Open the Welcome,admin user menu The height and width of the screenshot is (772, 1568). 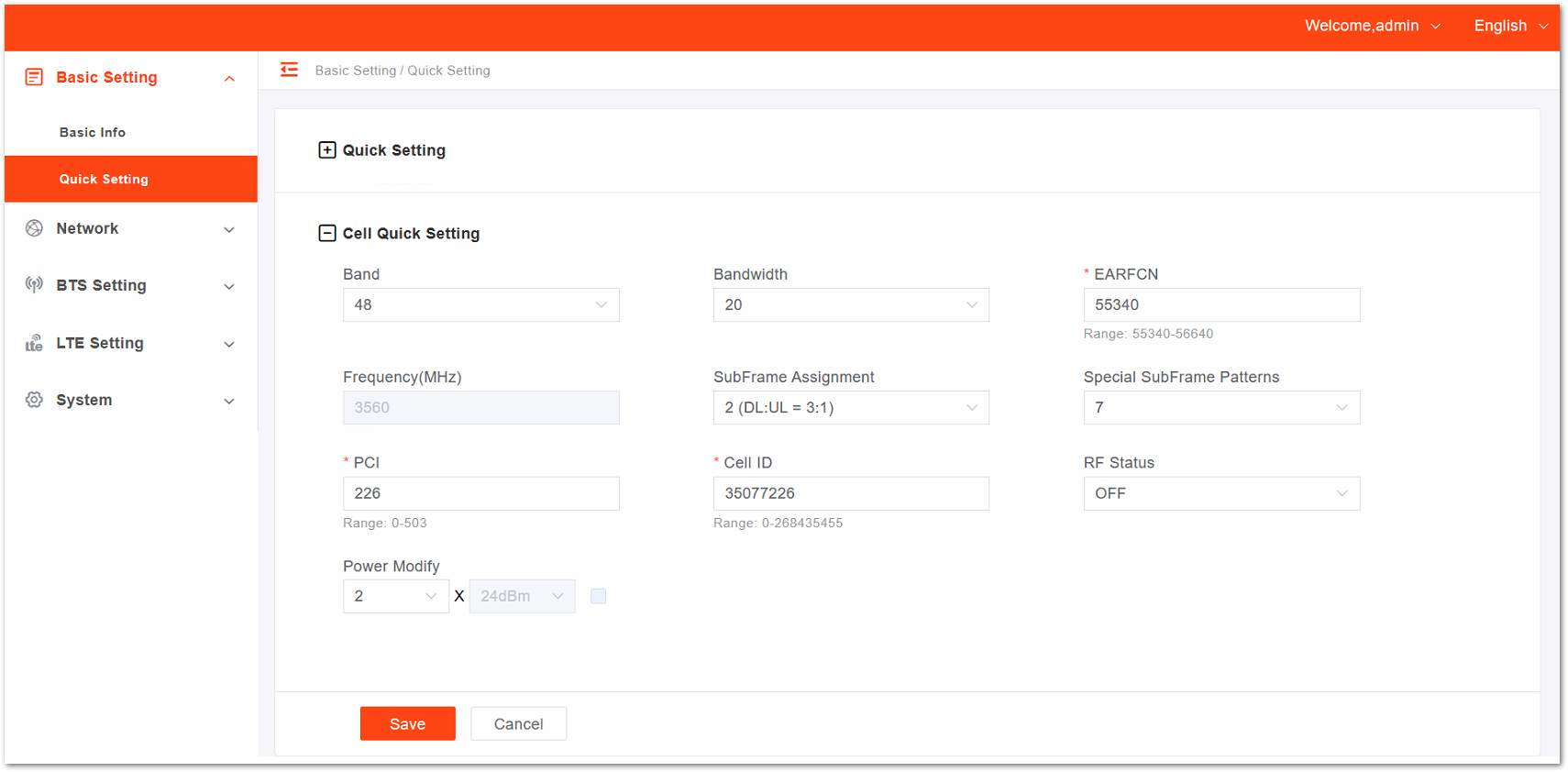click(1373, 26)
